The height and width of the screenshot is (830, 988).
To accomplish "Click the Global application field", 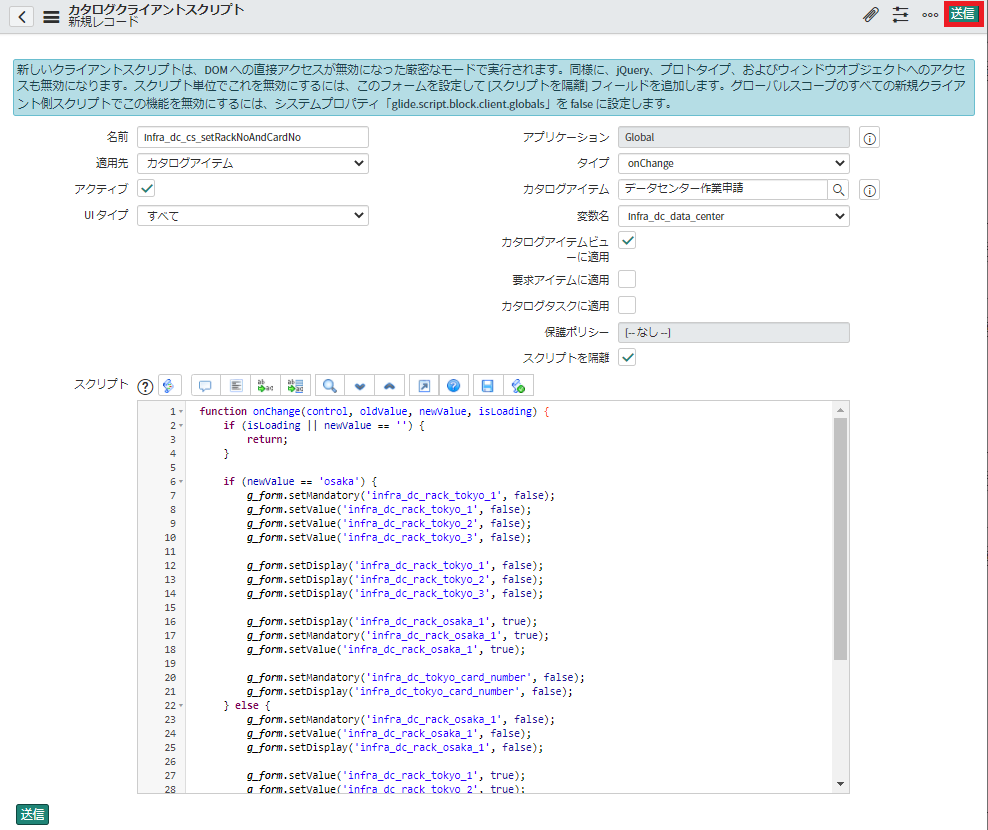I will (x=733, y=137).
